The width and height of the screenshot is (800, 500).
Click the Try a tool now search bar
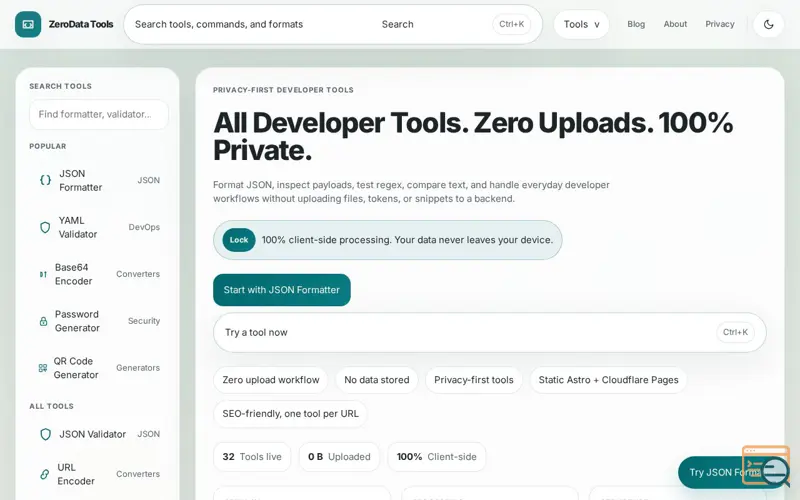489,332
